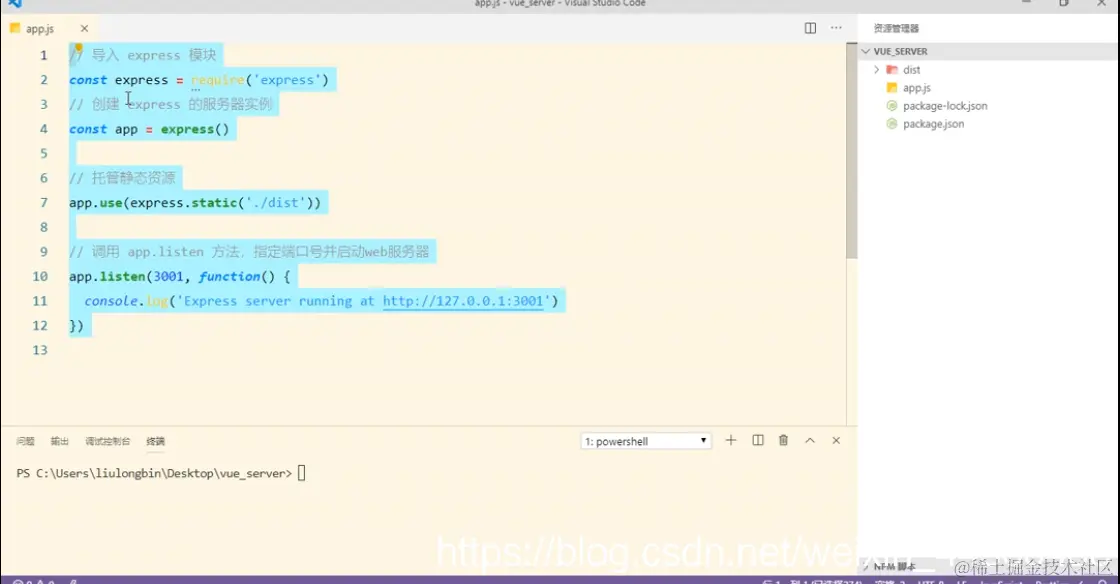This screenshot has height=584, width=1120.
Task: Click the app.js file icon in explorer
Action: click(x=891, y=88)
